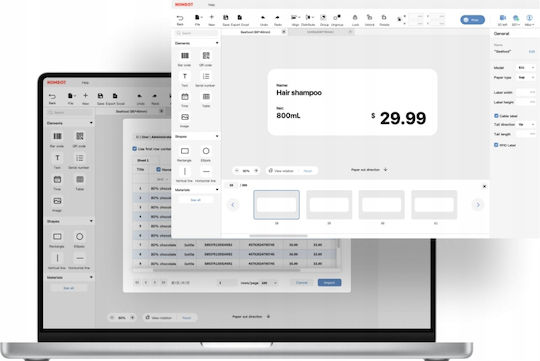Image resolution: width=540 pixels, height=361 pixels.
Task: Toggle RFID Label checkbox
Action: click(x=496, y=145)
